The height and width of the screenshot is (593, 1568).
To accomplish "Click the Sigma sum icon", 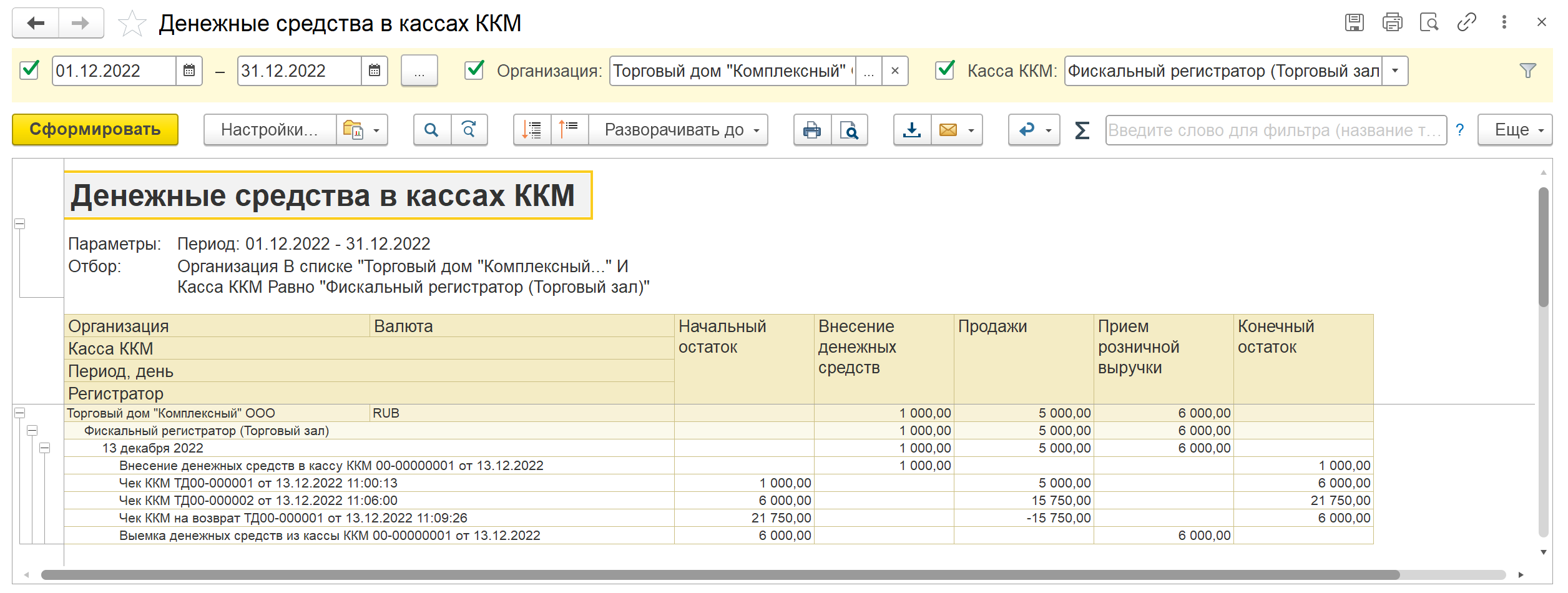I will point(1082,130).
